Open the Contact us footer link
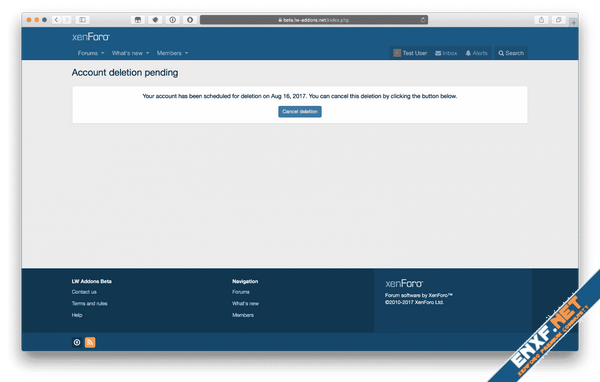This screenshot has width=600, height=382. point(84,292)
